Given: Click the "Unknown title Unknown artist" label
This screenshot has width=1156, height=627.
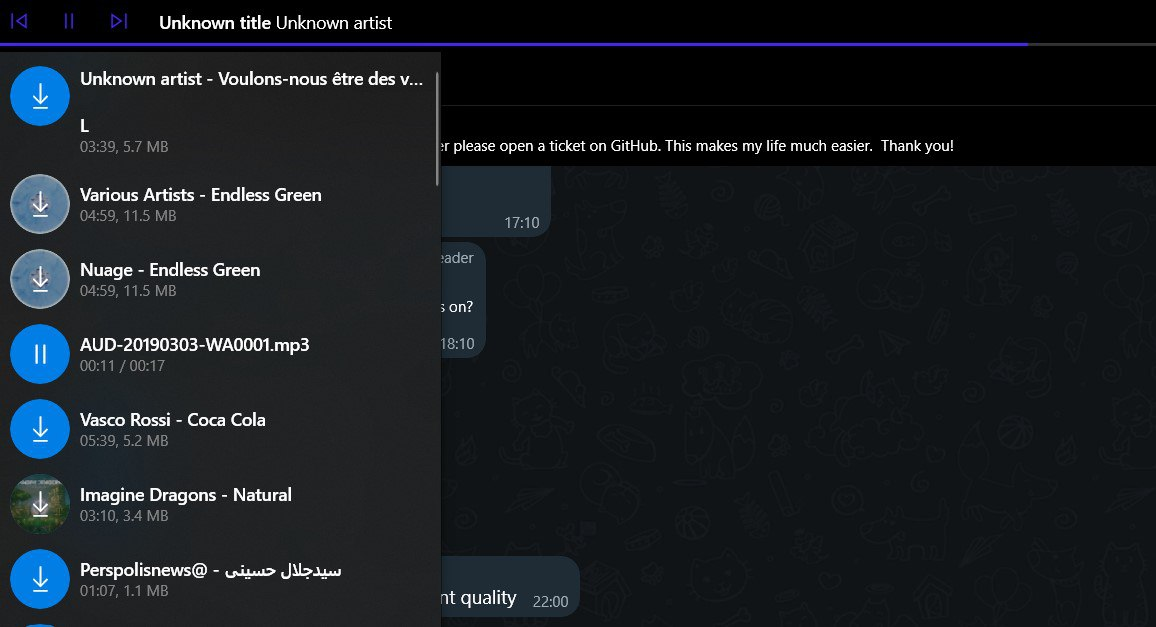Looking at the screenshot, I should tap(277, 22).
